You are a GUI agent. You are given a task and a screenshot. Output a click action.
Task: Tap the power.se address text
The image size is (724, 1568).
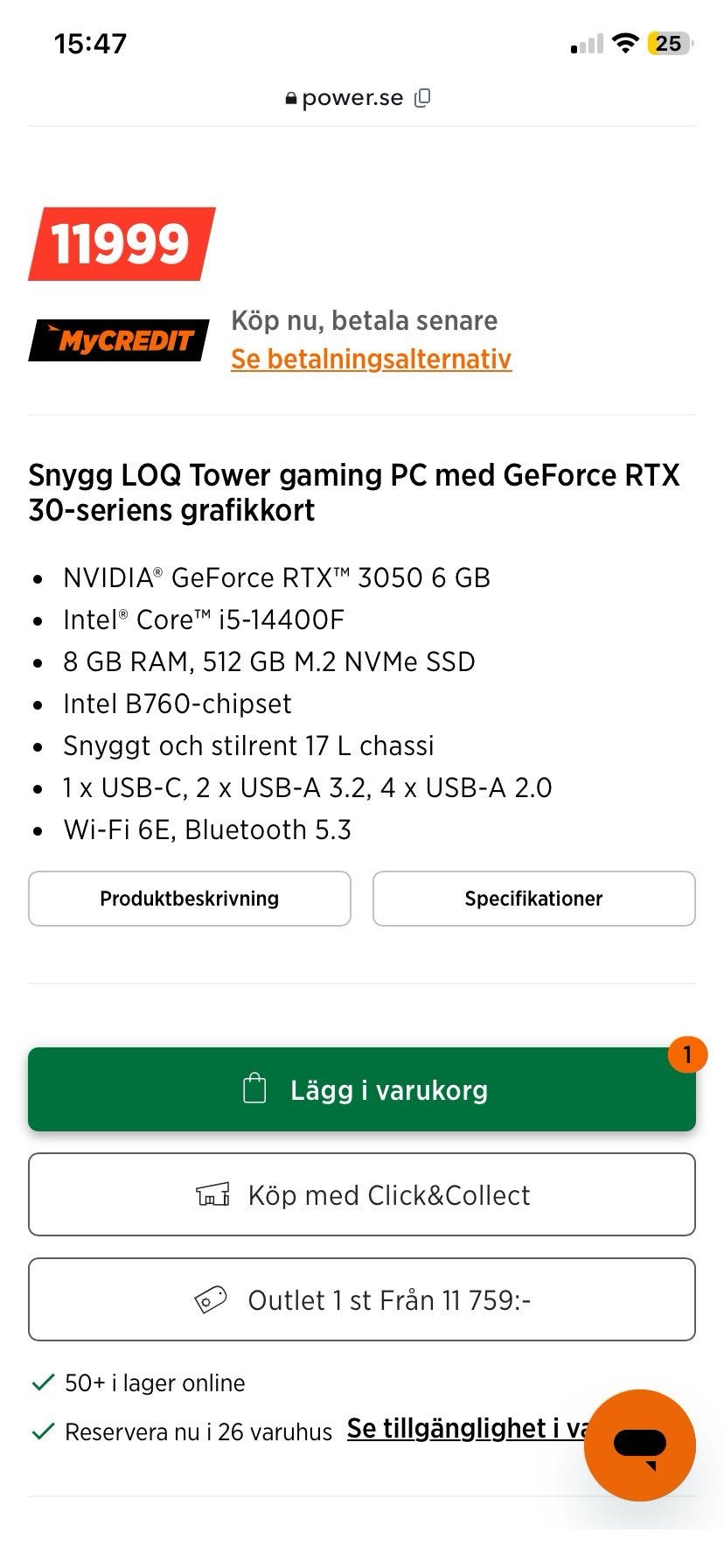pos(352,98)
